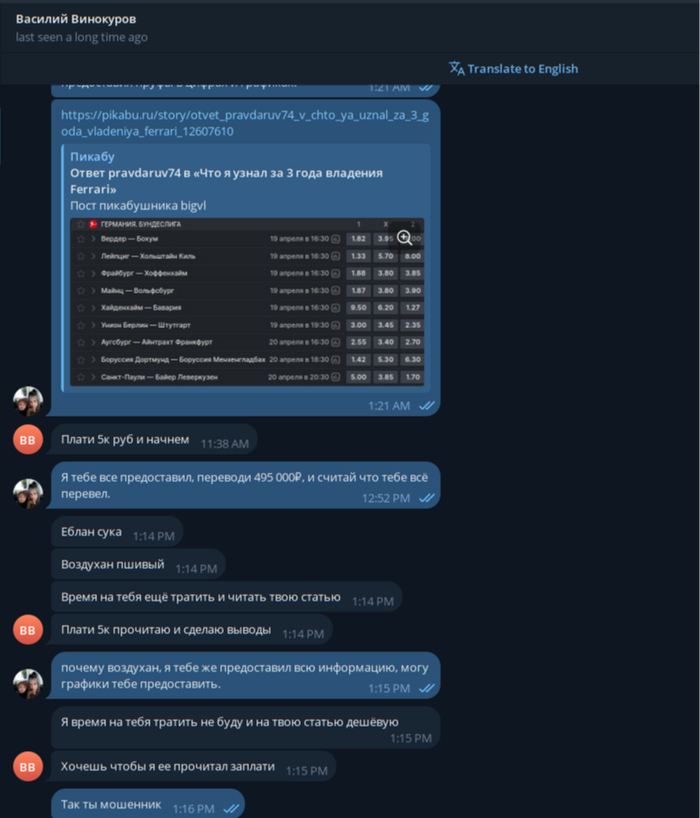Viewport: 700px width, 818px height.
Task: Click the photo avatar beside the 1:21 AM message
Action: [28, 401]
